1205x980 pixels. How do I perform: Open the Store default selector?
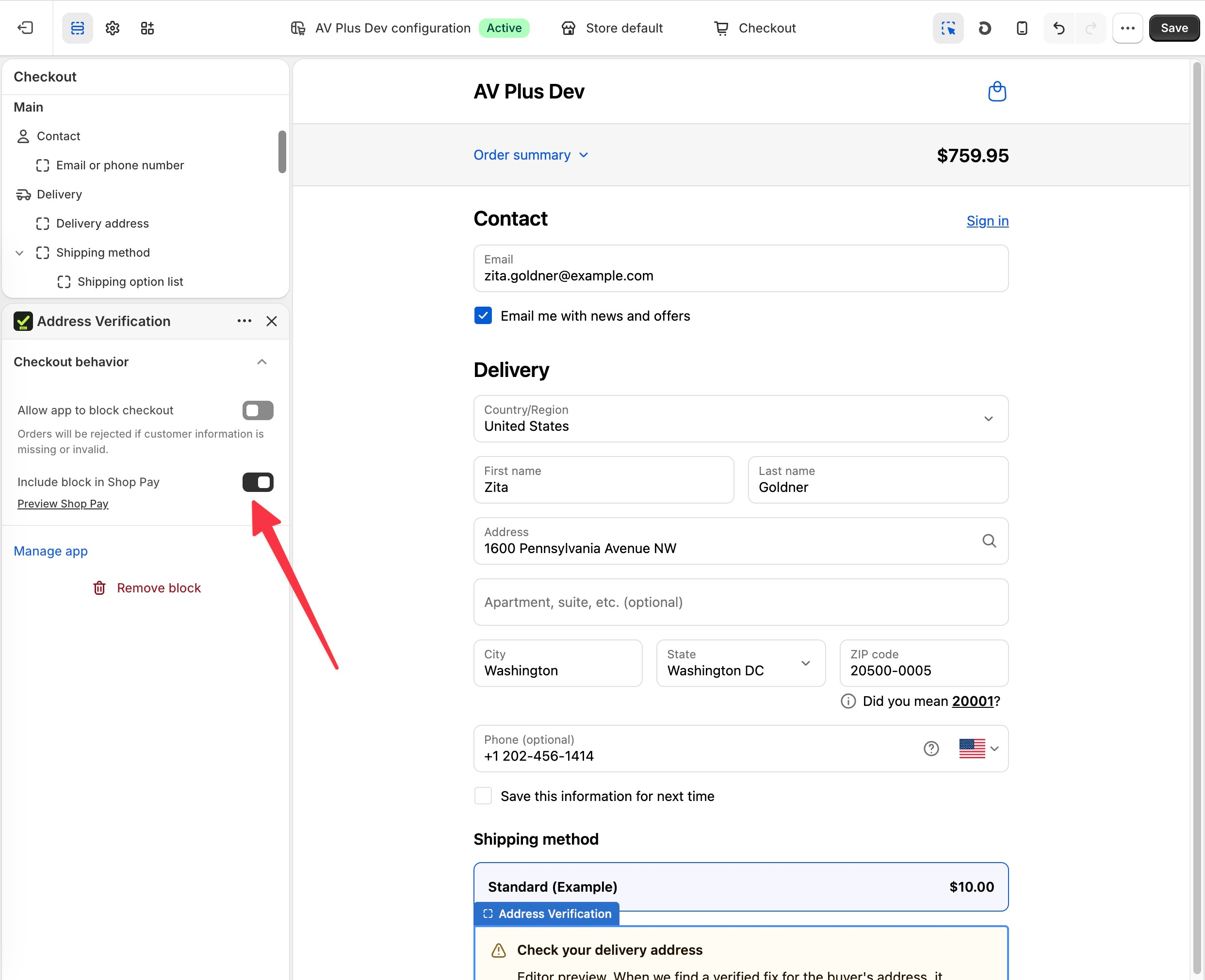(x=612, y=28)
